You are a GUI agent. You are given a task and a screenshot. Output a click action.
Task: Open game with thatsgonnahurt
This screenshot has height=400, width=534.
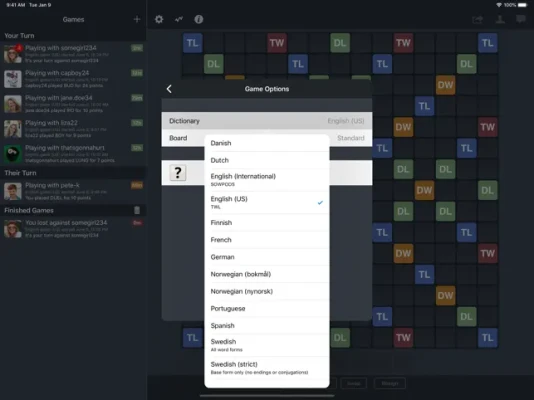73,154
